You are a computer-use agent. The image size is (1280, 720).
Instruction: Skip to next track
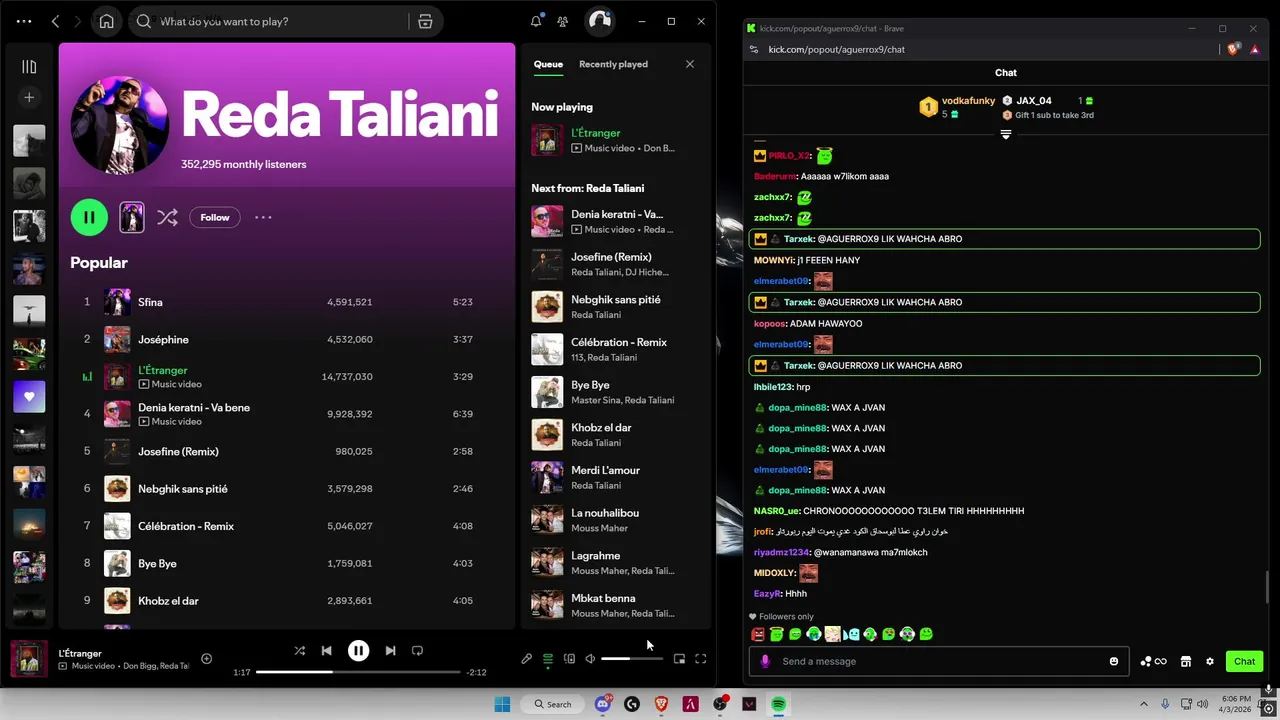coord(390,650)
